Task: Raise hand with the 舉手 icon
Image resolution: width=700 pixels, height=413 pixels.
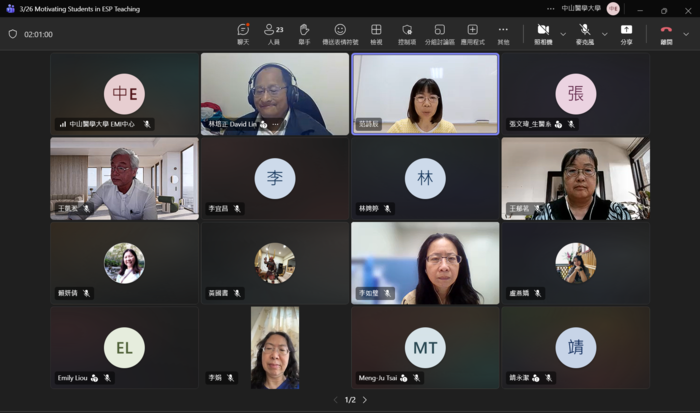Action: pos(304,33)
